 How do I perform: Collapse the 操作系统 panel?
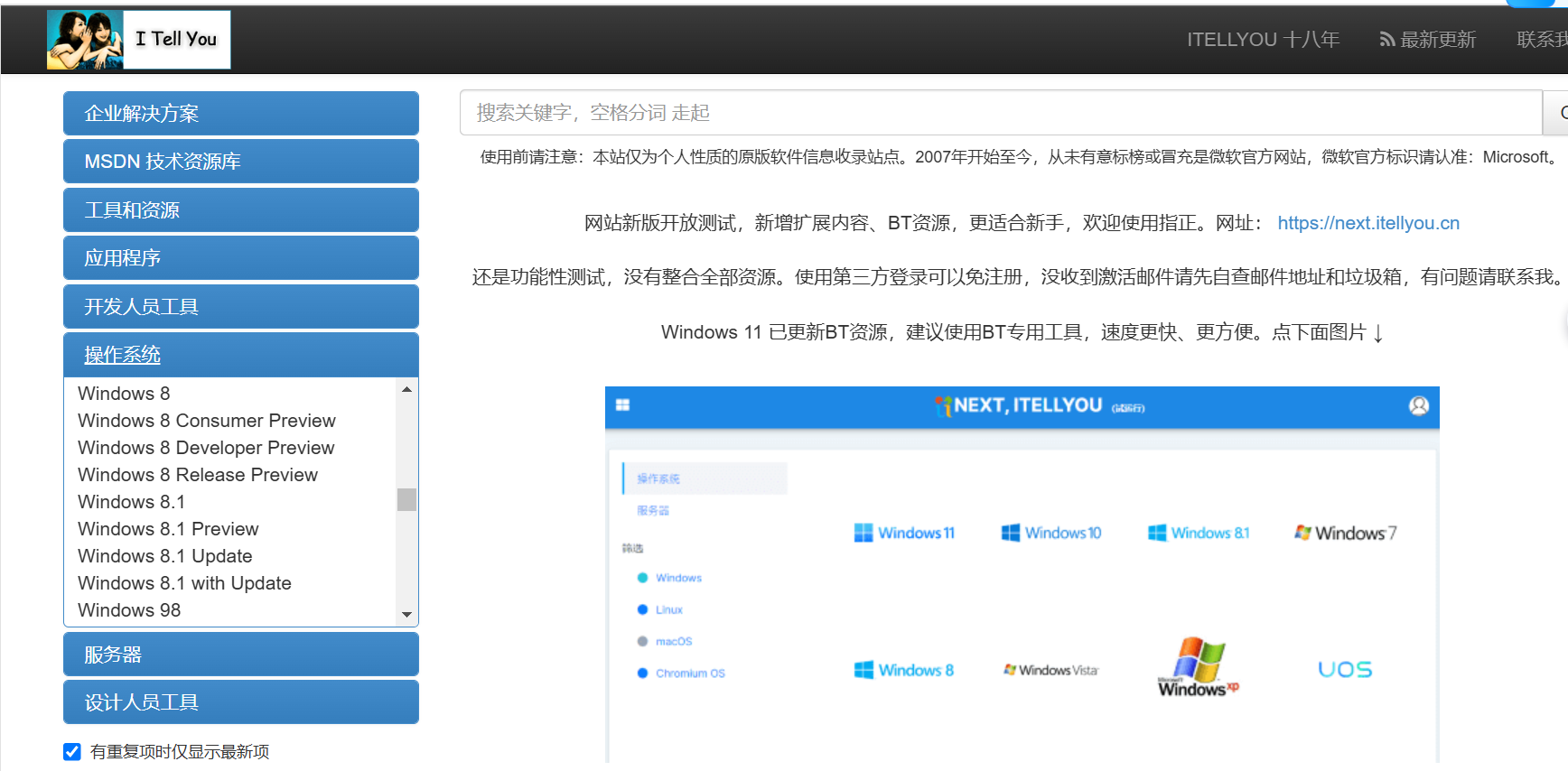pyautogui.click(x=241, y=355)
